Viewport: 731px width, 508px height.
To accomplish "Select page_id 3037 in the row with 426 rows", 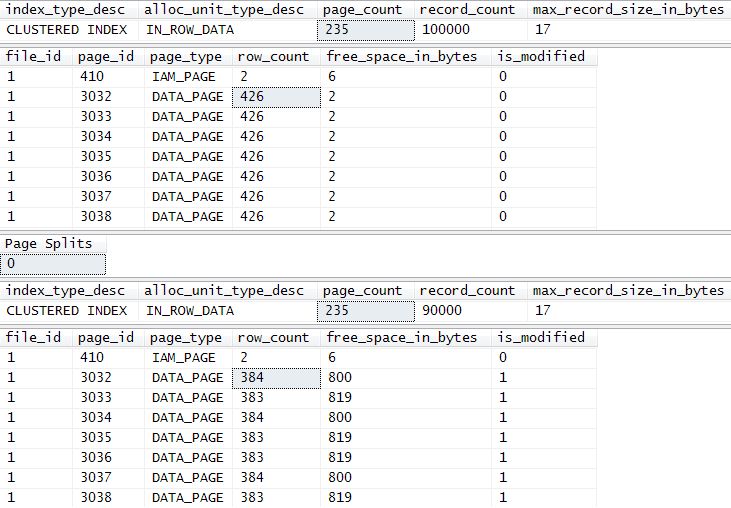I will click(109, 197).
